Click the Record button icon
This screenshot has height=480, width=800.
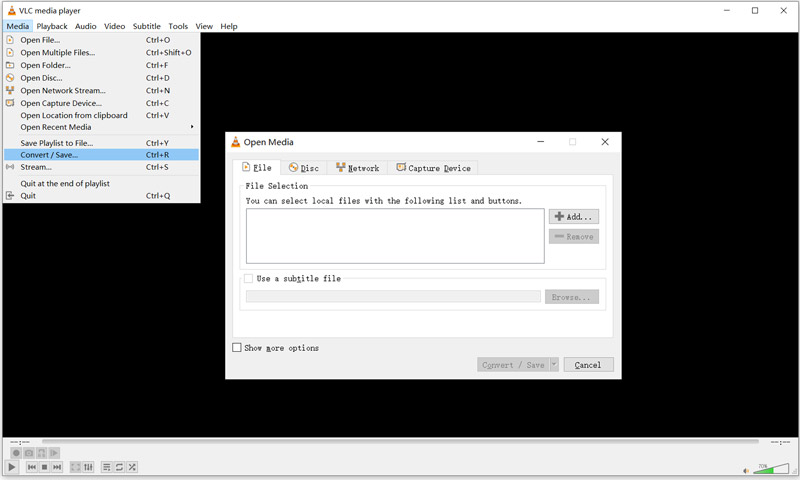tap(16, 453)
